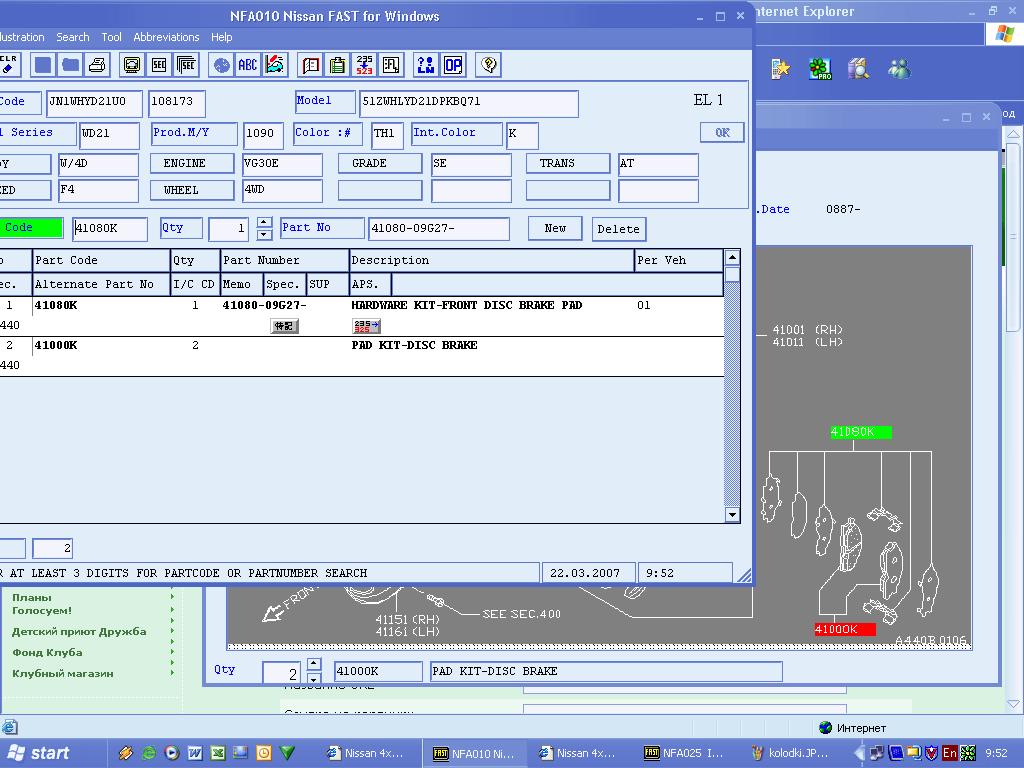Viewport: 1024px width, 768px height.
Task: Click the single SEC section icon
Action: [x=159, y=65]
